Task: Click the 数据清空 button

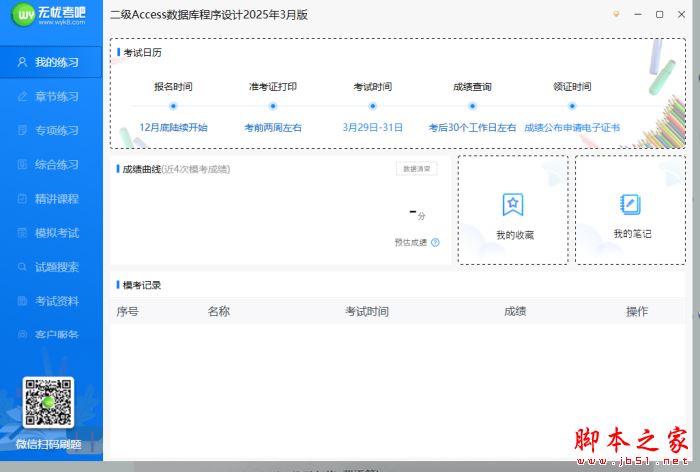Action: 417,169
